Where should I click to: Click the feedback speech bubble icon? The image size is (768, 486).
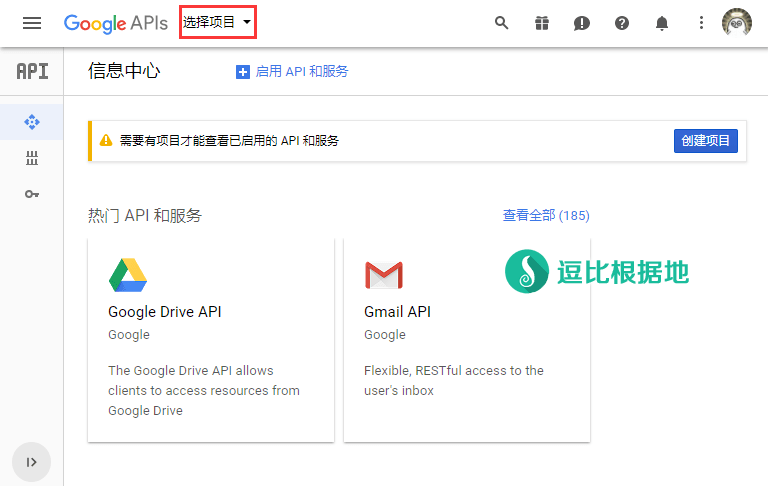pyautogui.click(x=582, y=23)
